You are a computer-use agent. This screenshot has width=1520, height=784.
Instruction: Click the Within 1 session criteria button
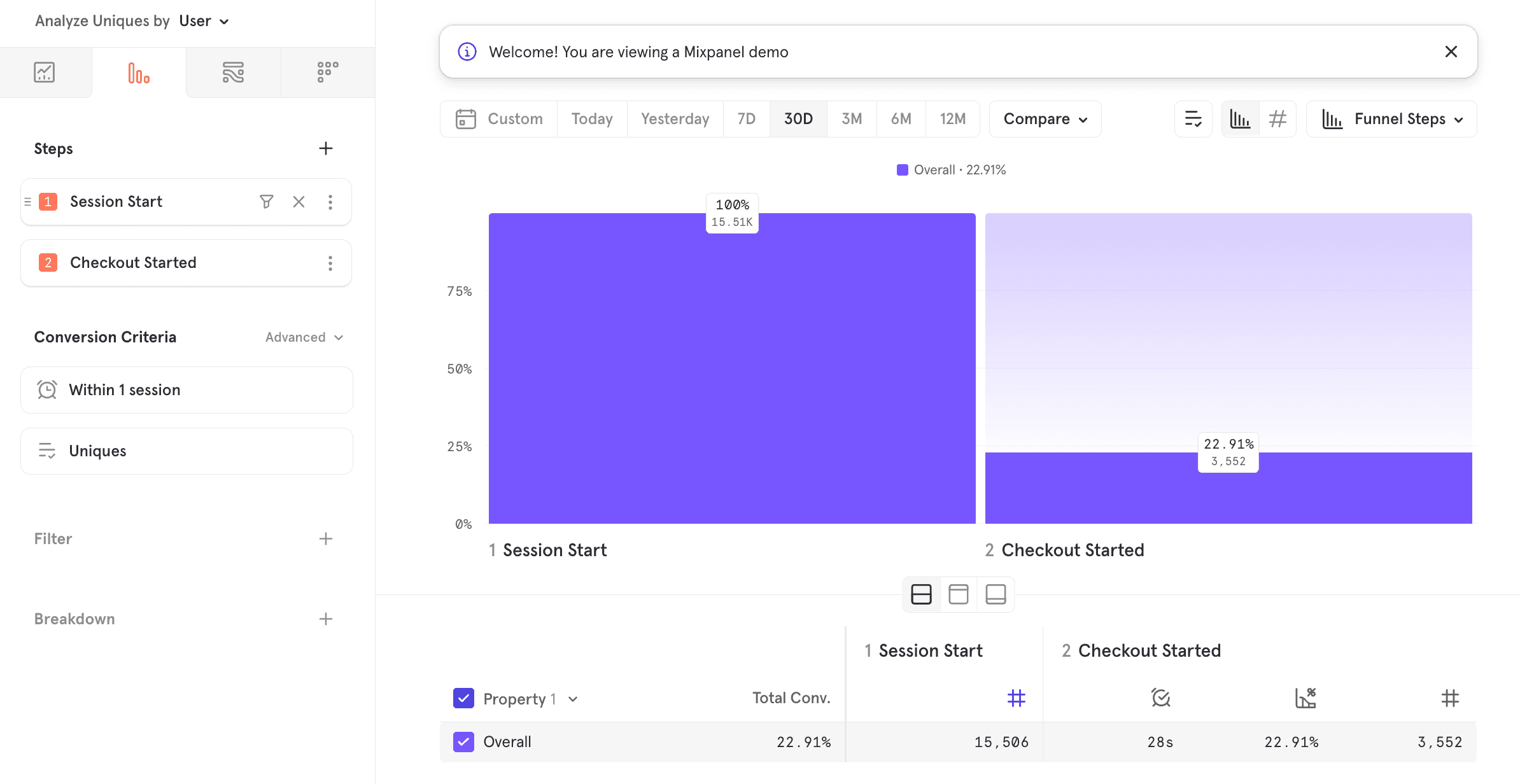point(186,390)
